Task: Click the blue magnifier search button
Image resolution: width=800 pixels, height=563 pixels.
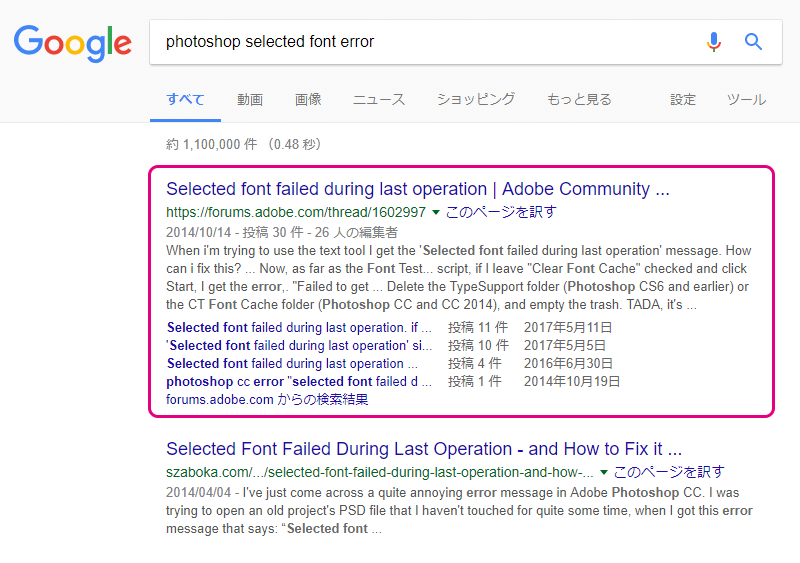Action: tap(753, 41)
